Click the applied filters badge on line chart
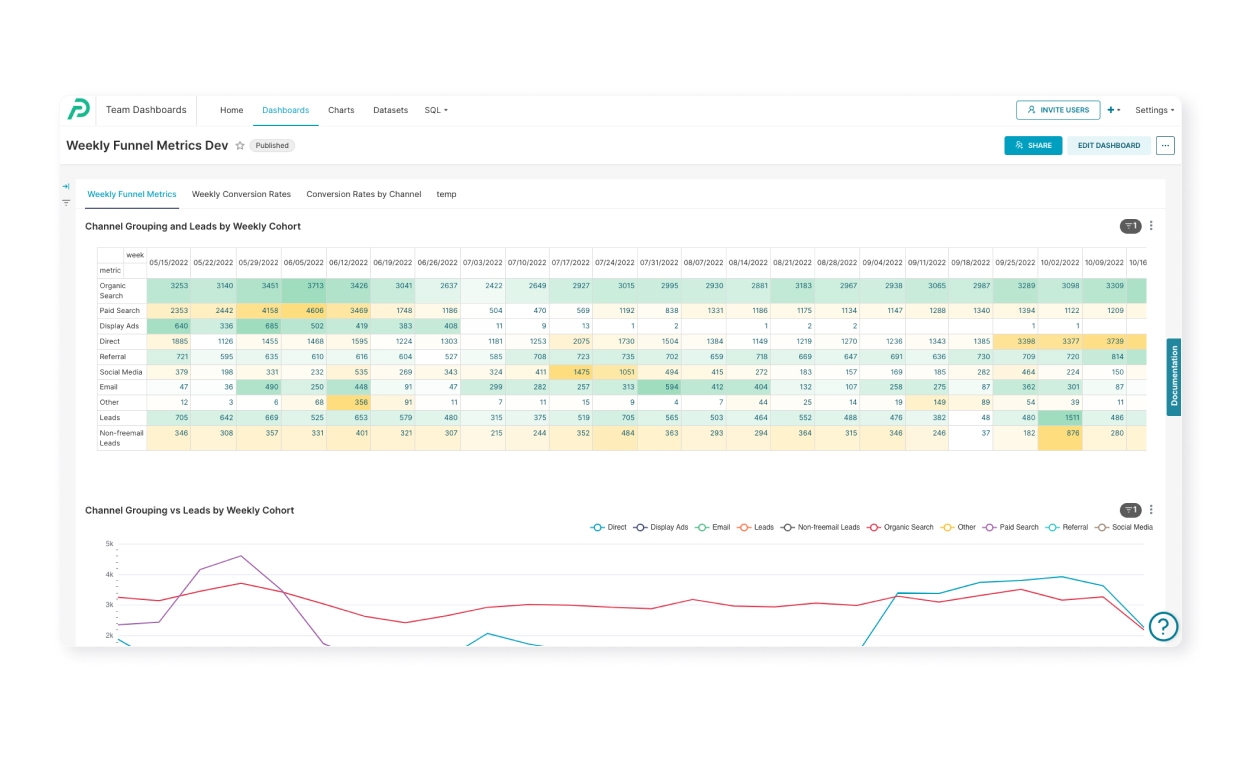The height and width of the screenshot is (778, 1243). coord(1130,510)
